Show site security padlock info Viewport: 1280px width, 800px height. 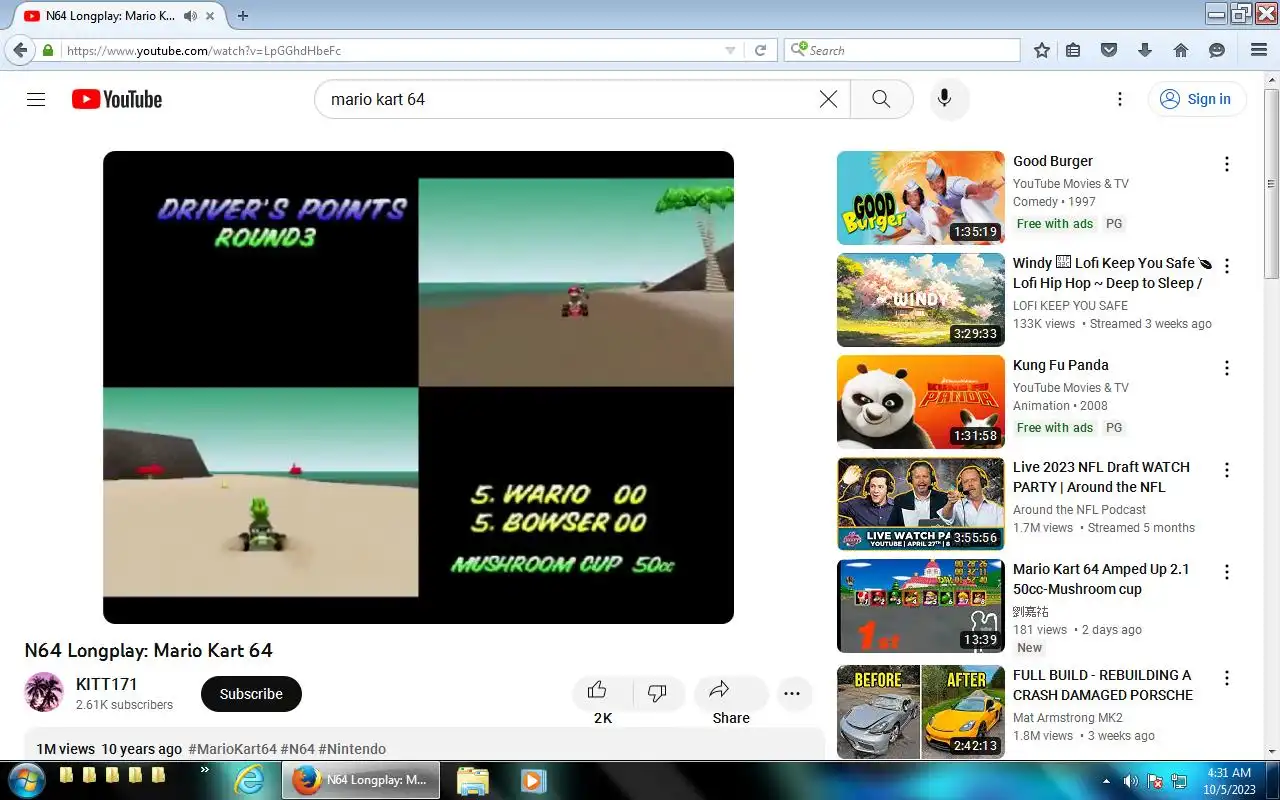click(48, 50)
